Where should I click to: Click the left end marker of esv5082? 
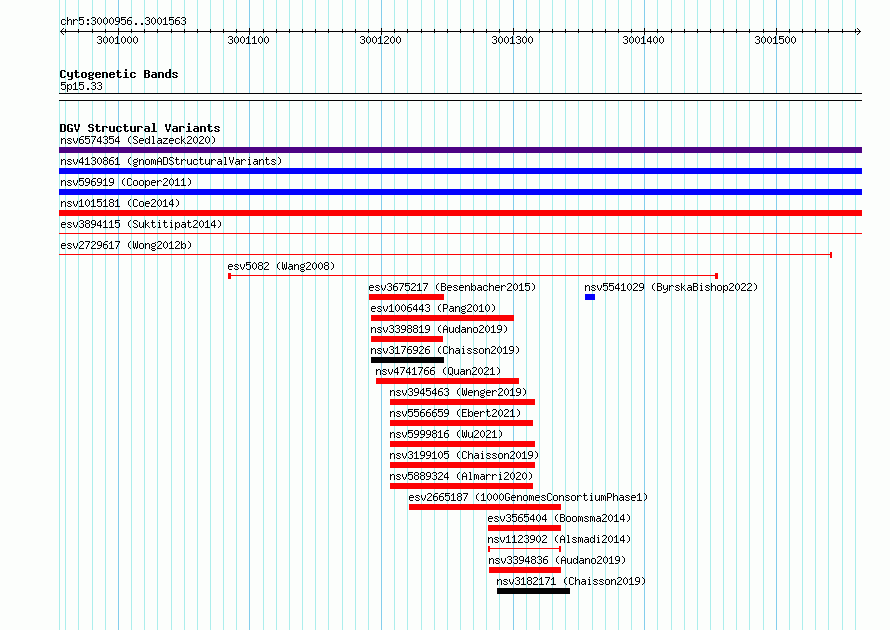pos(229,276)
